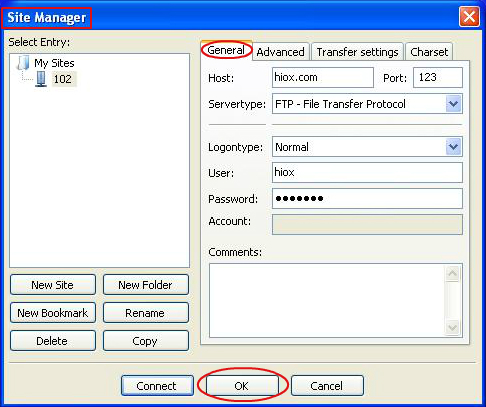Select the General tab
Image resolution: width=486 pixels, height=407 pixels.
226,50
